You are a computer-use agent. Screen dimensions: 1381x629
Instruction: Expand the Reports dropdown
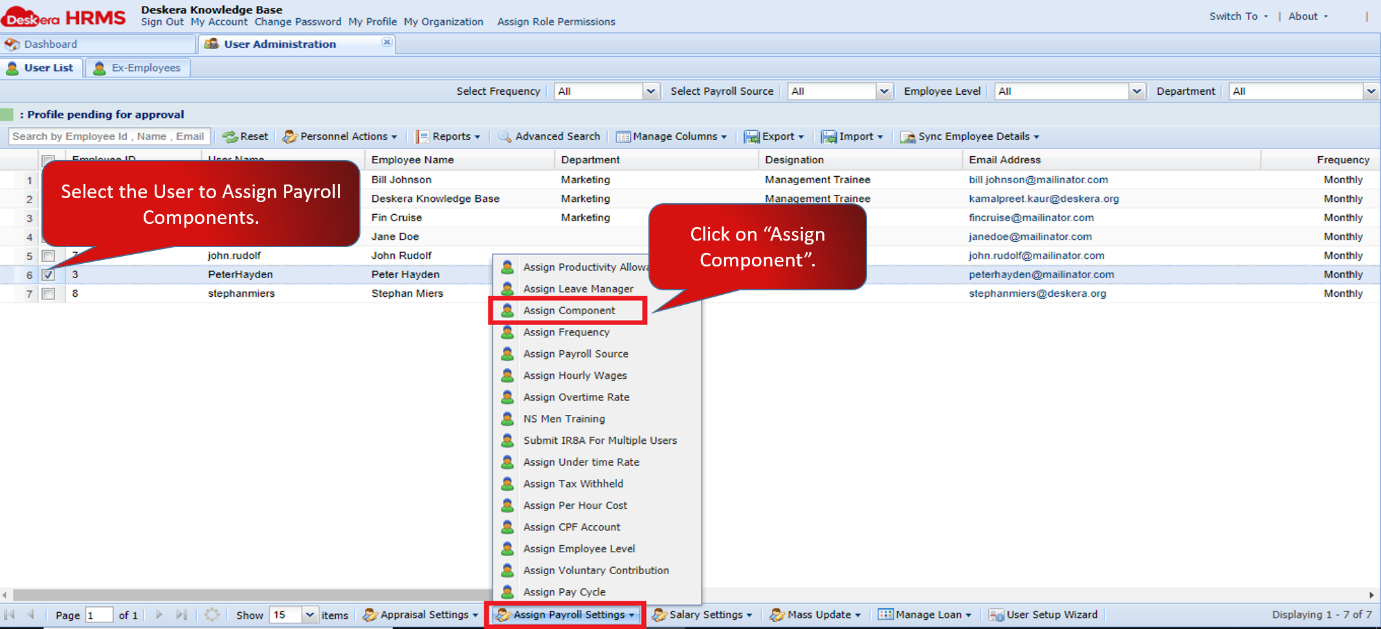pos(448,137)
